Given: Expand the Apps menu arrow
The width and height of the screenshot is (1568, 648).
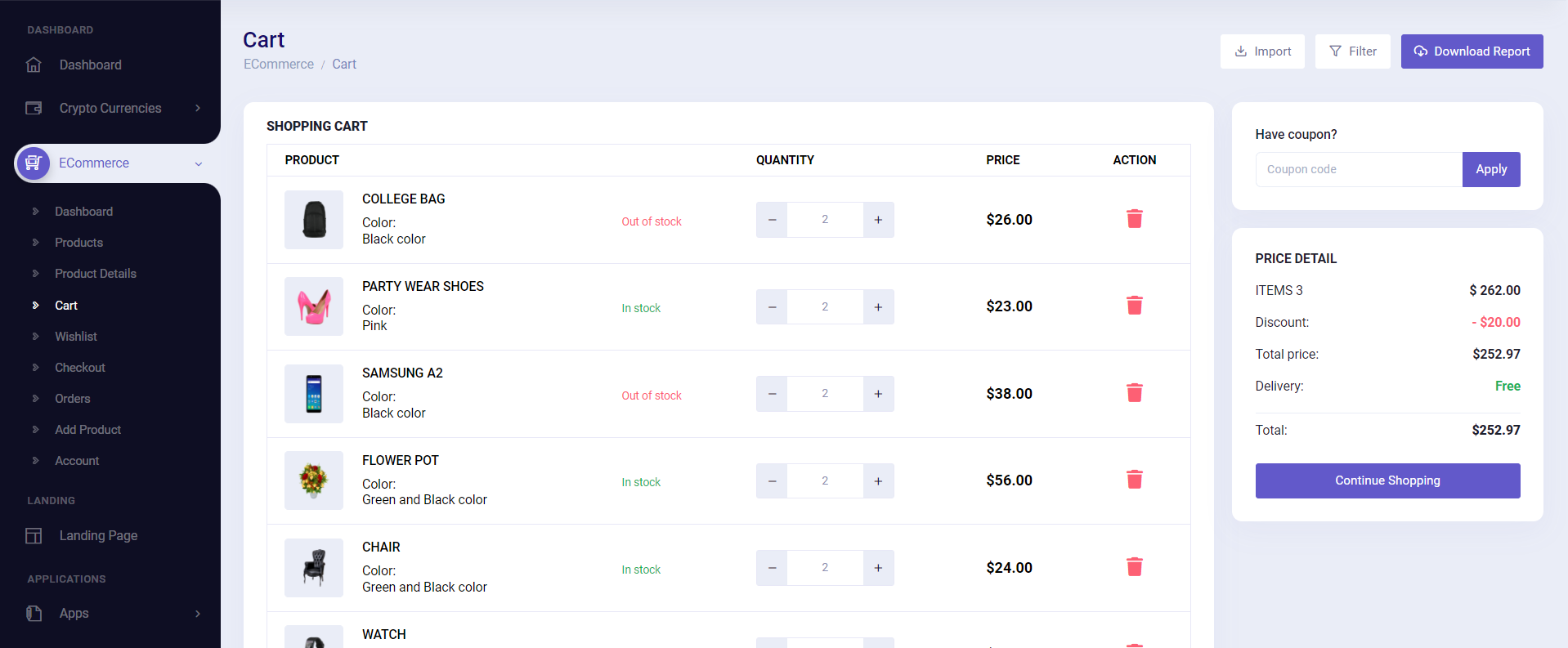Looking at the screenshot, I should click(198, 614).
